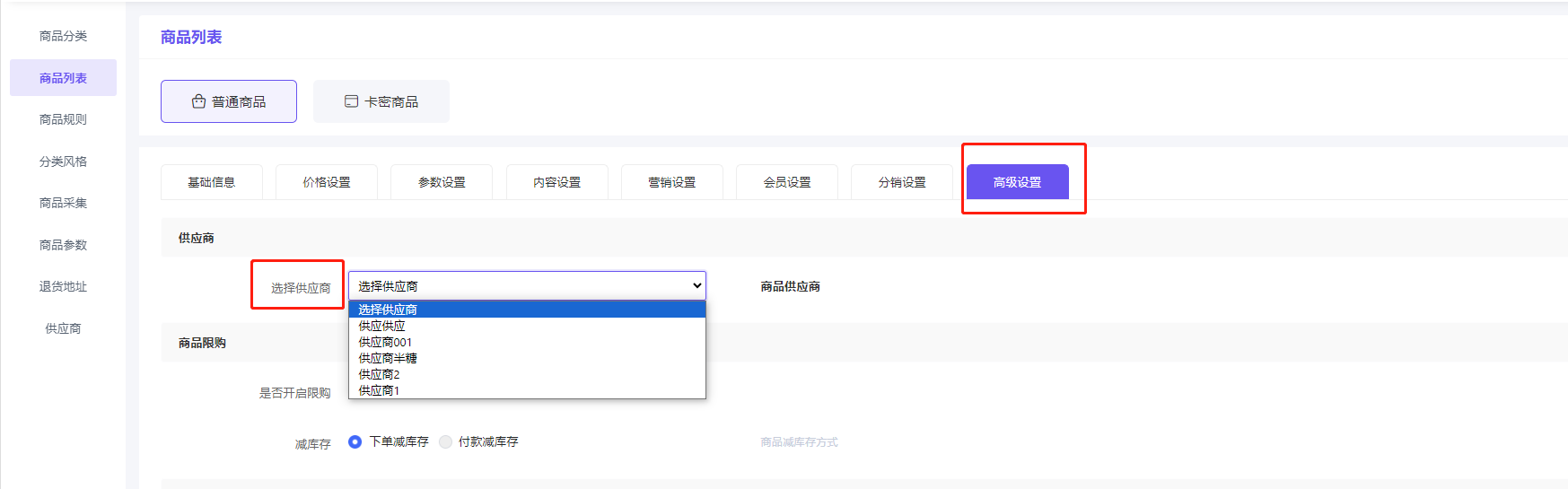This screenshot has height=489, width=1568.
Task: Navigate to 退货地址 in sidebar
Action: 63,286
